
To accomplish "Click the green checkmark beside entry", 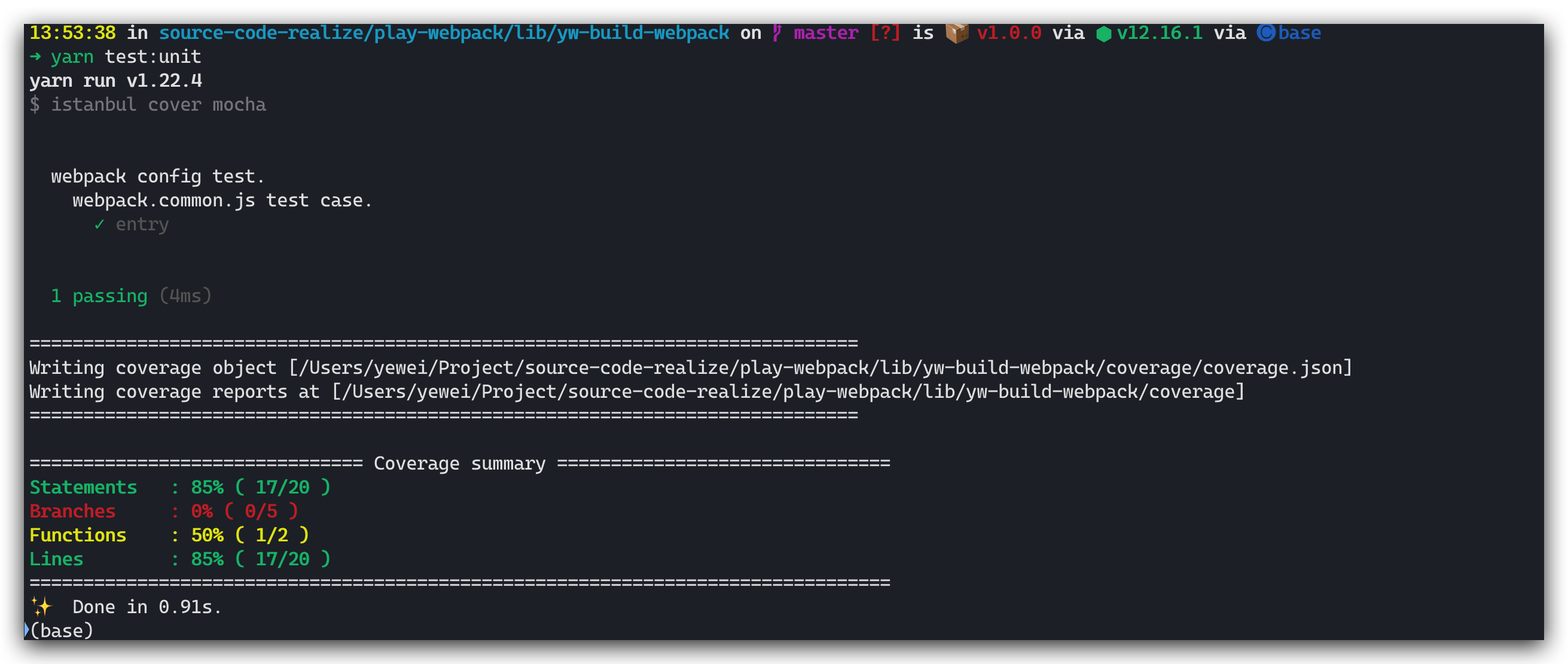I will pyautogui.click(x=99, y=224).
